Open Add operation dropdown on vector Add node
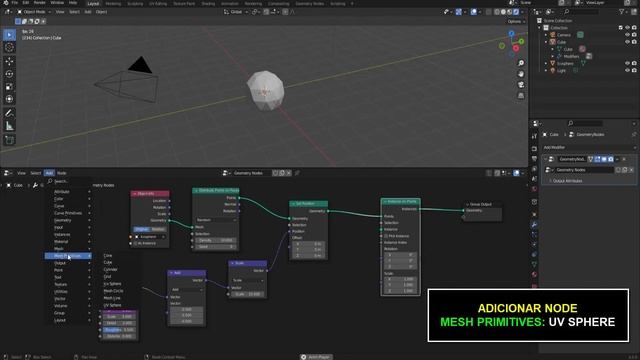640x360 pixels. point(187,289)
